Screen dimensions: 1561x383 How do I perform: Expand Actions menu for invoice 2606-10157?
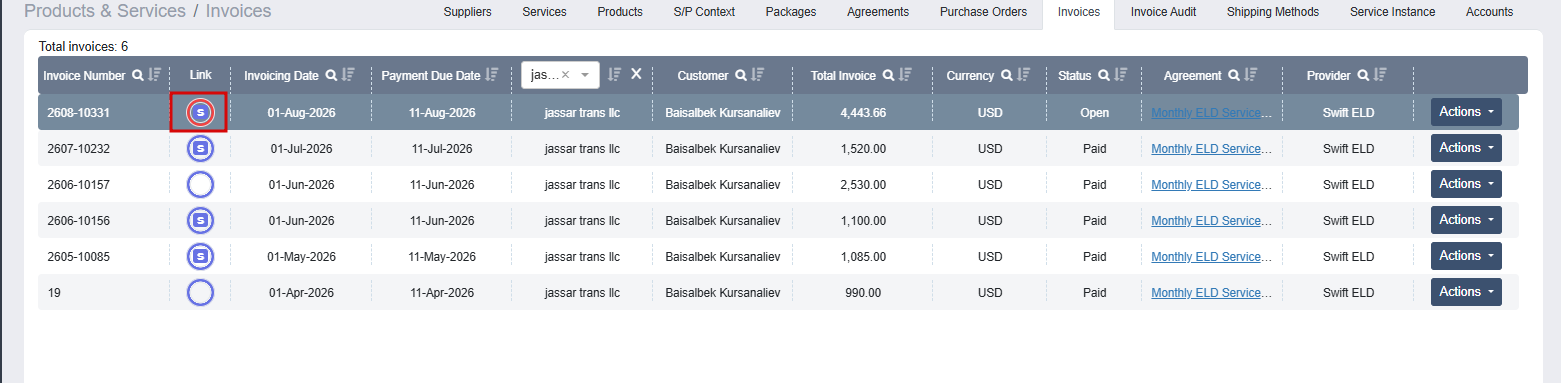click(x=1466, y=184)
